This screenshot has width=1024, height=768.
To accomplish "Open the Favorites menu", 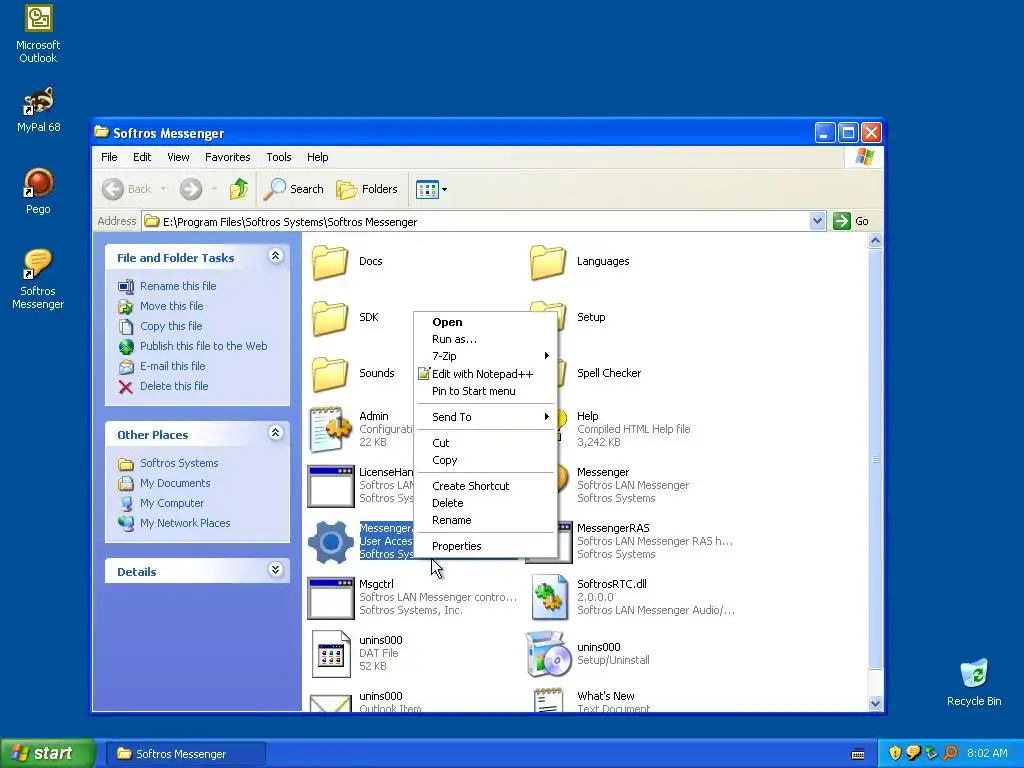I will (x=227, y=157).
